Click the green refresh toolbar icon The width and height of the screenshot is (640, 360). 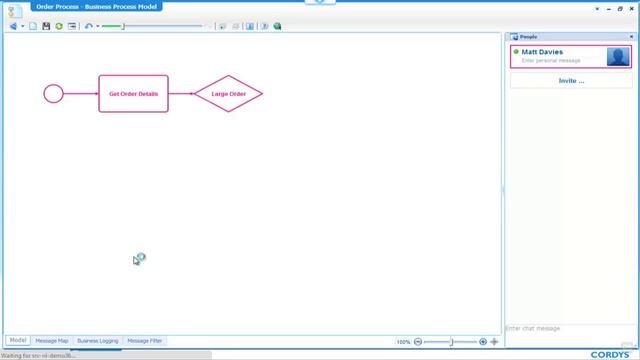(59, 26)
